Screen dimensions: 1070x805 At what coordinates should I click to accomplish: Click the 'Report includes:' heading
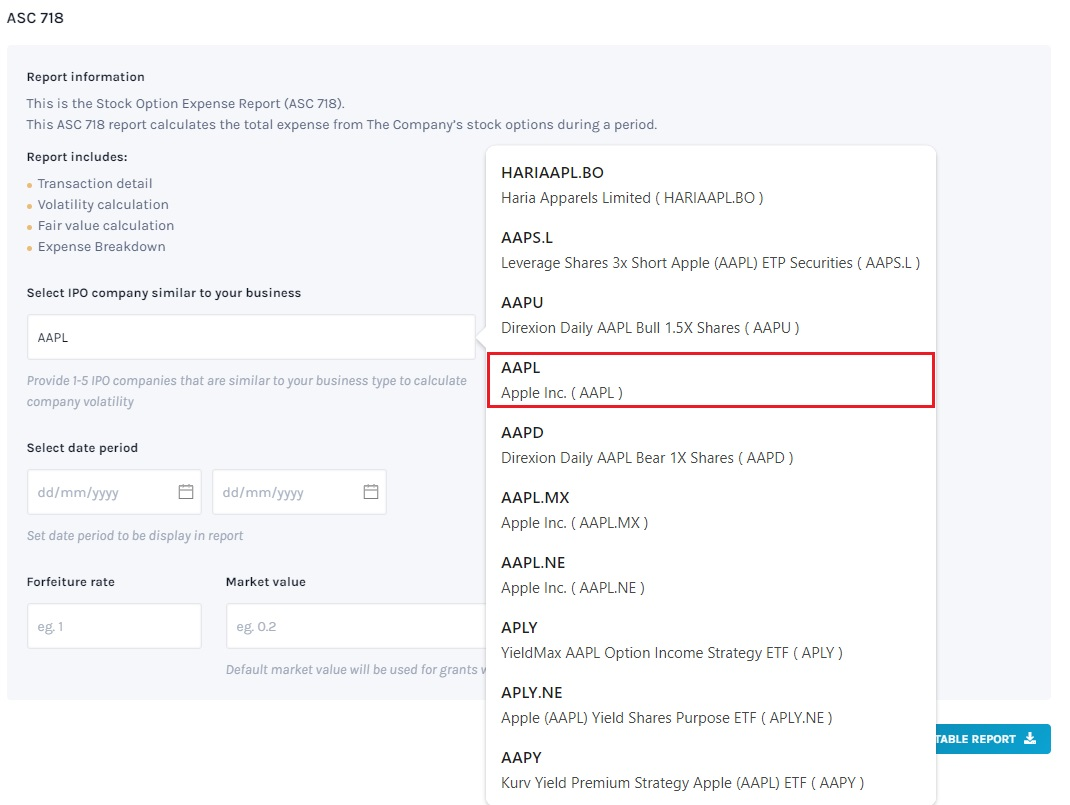[77, 157]
